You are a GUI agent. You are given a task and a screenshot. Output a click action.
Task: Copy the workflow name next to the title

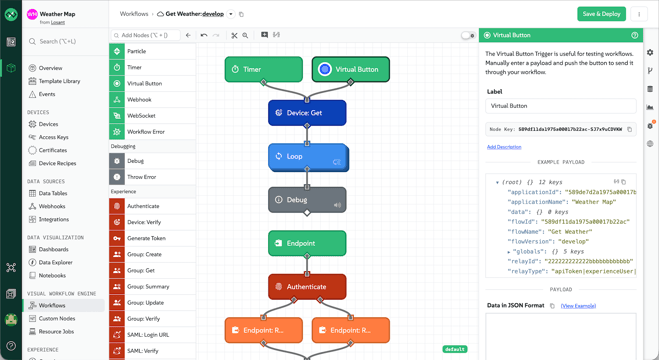241,14
